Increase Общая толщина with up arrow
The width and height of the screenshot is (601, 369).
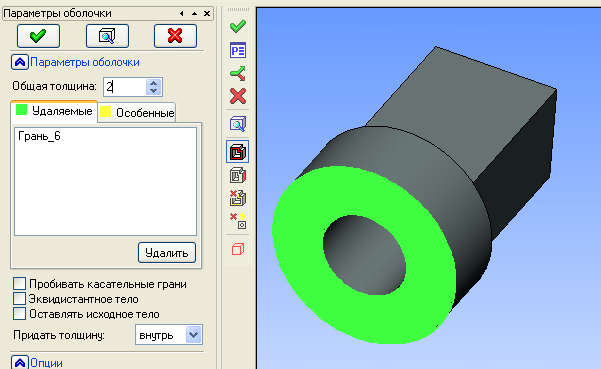(154, 83)
